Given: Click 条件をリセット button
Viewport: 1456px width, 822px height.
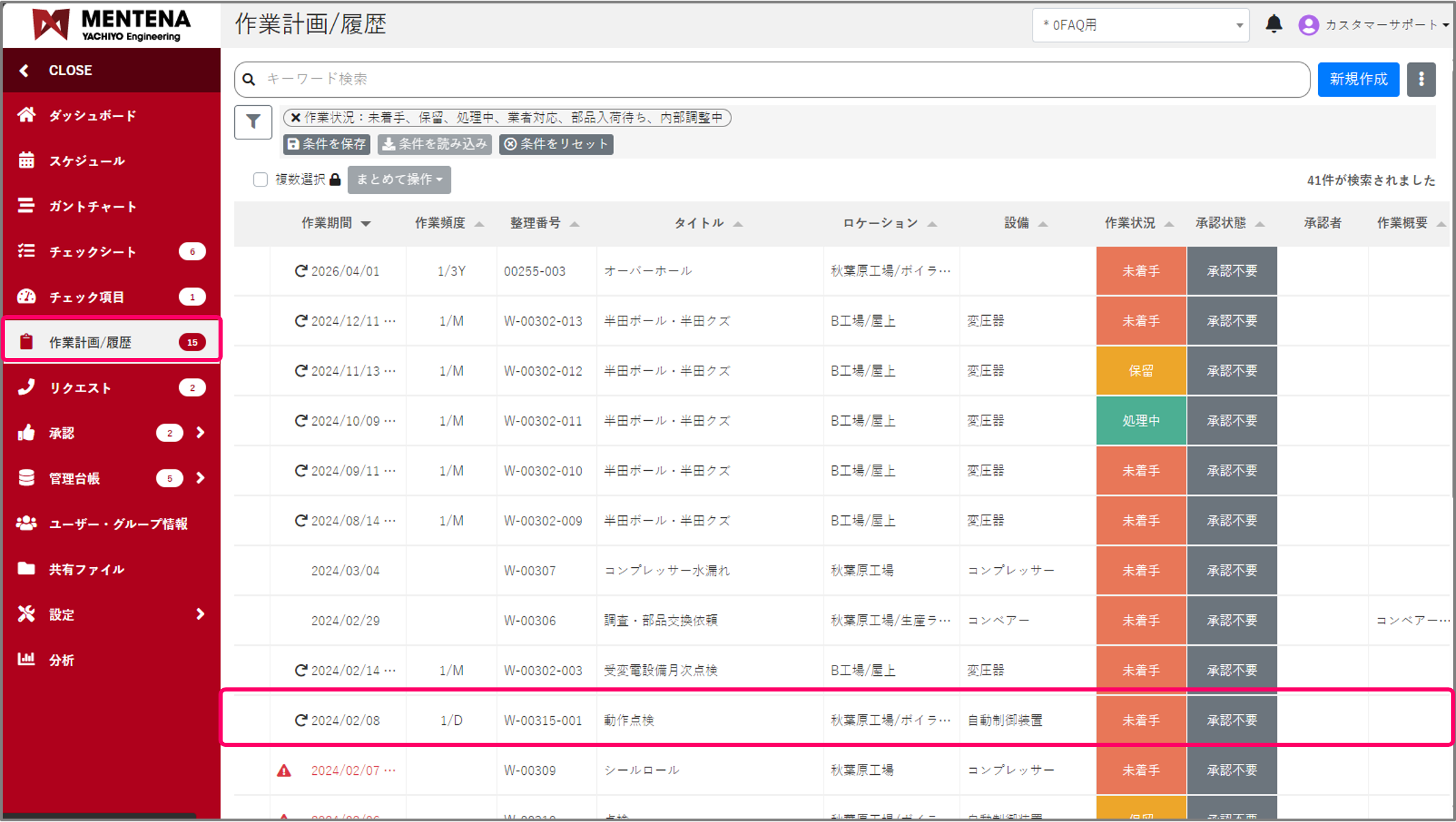Looking at the screenshot, I should [556, 144].
